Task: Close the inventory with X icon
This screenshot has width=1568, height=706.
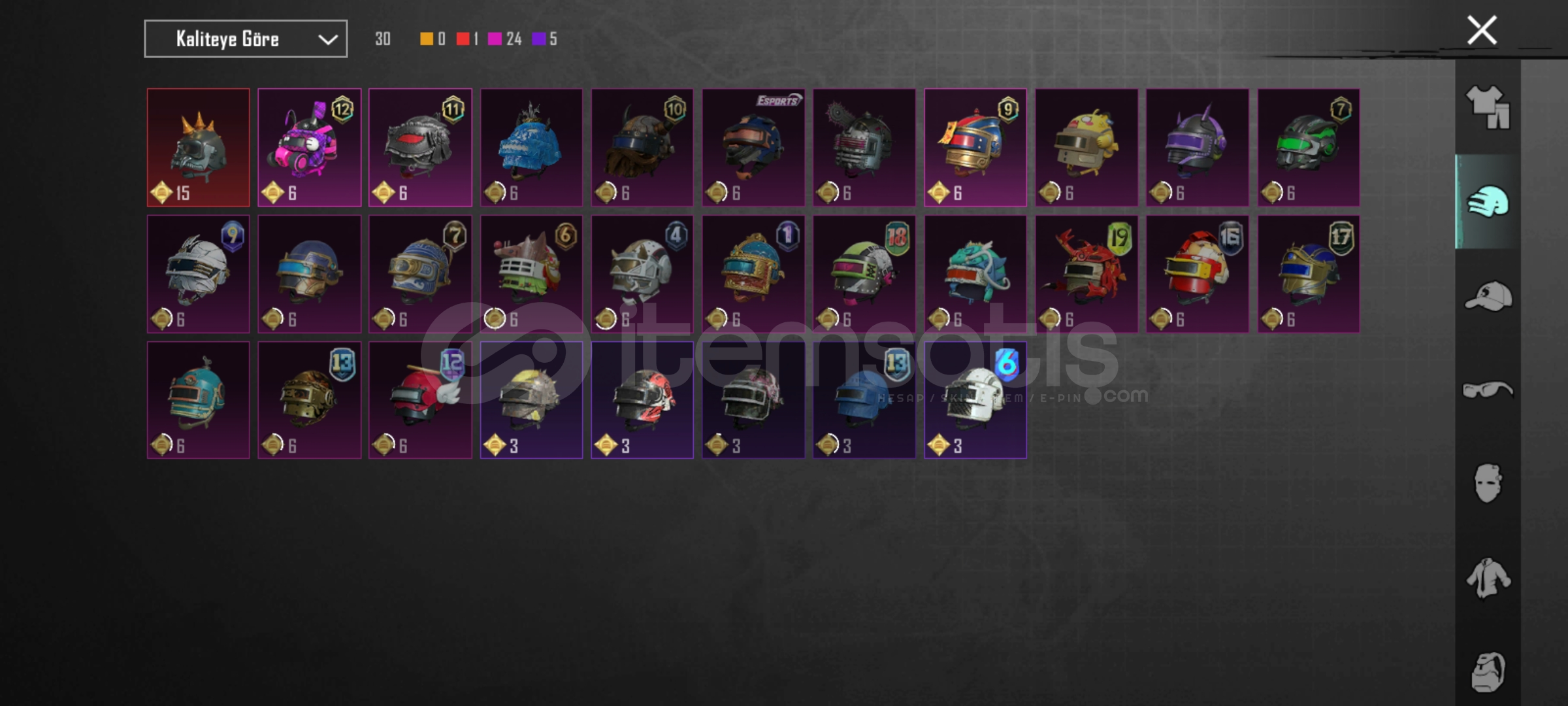Action: click(1481, 30)
